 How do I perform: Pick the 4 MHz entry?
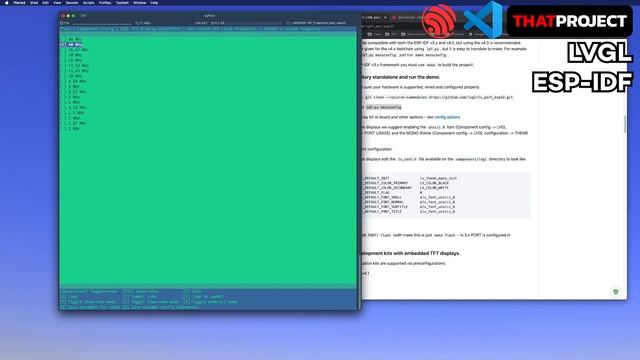71,102
